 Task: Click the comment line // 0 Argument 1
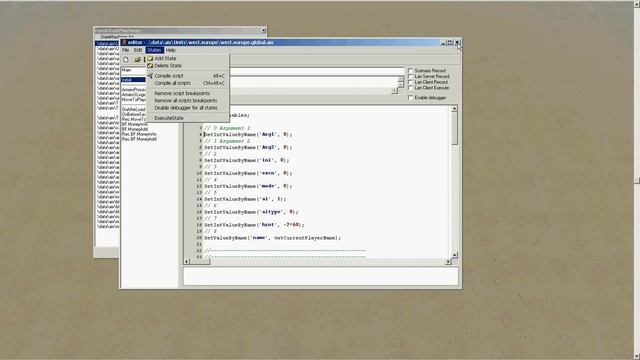227,128
